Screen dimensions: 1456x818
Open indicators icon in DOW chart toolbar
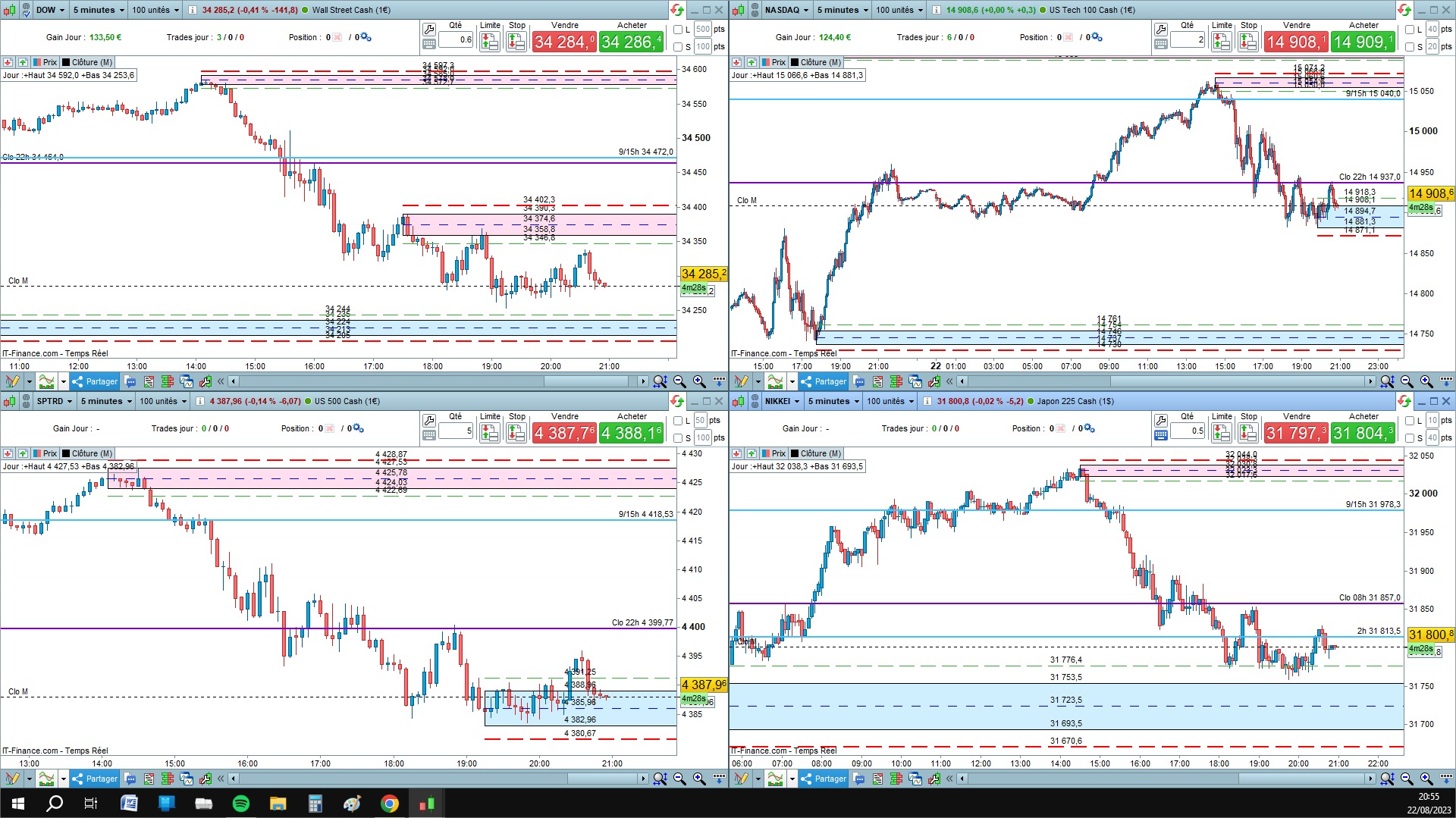pyautogui.click(x=47, y=381)
